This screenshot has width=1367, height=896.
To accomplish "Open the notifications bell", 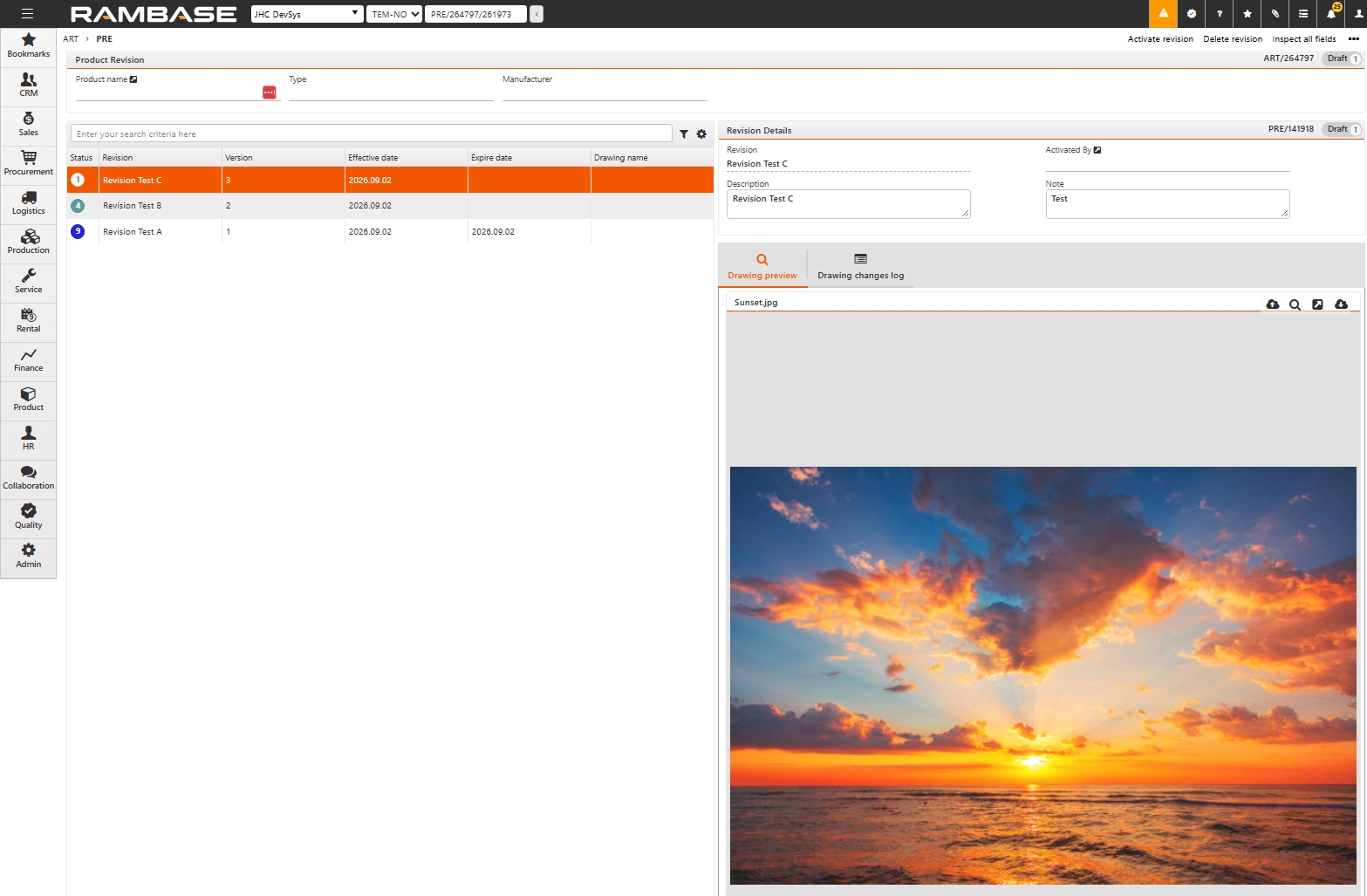I will tap(1331, 14).
